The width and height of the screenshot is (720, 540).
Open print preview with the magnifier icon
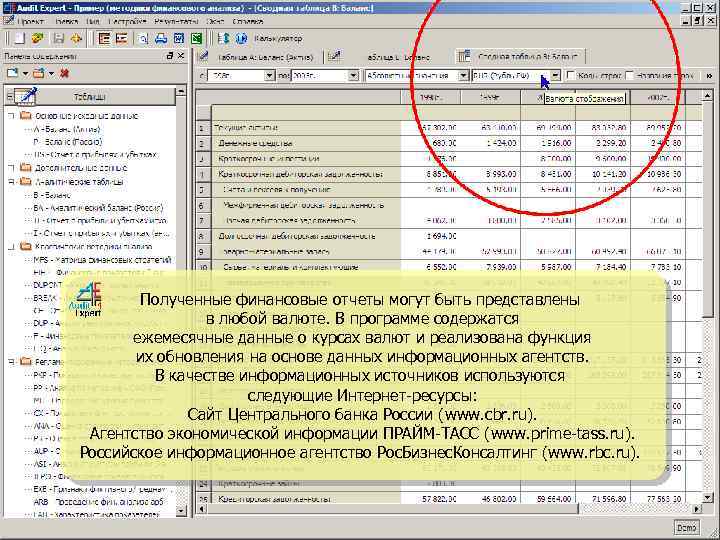click(x=143, y=39)
